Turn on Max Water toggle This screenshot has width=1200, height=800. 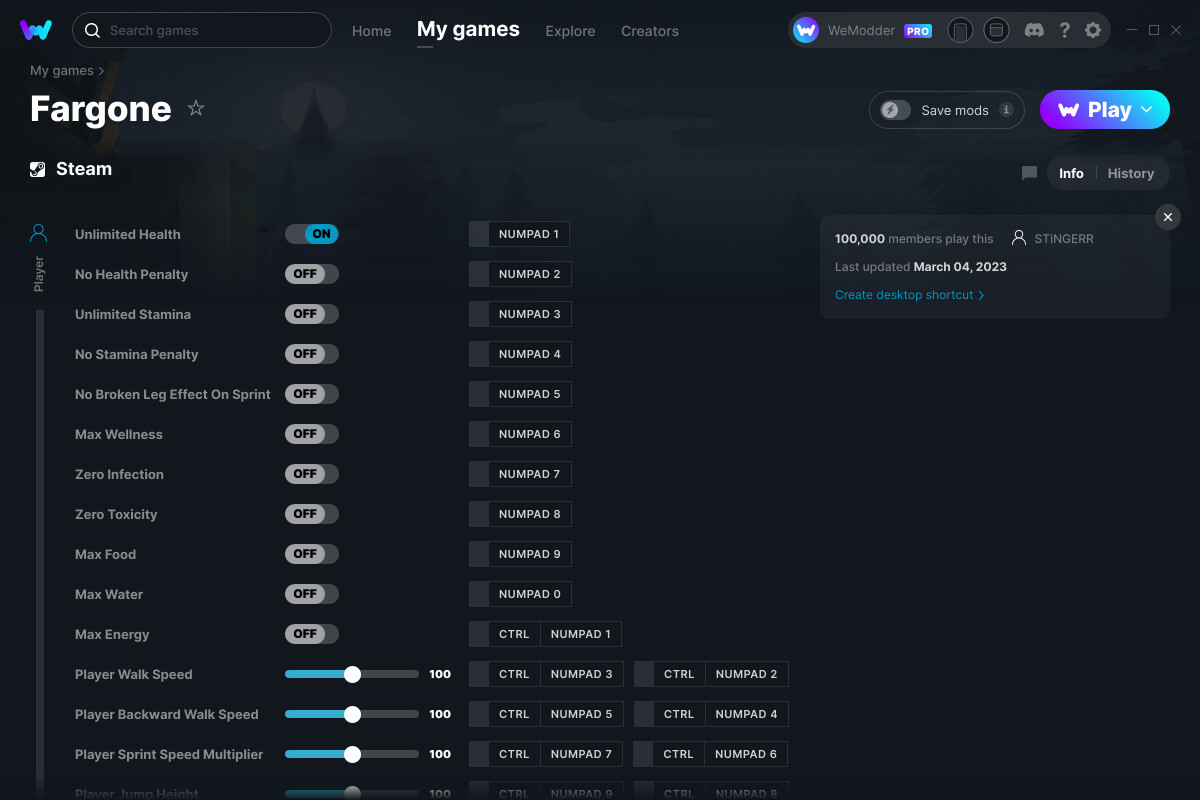312,594
